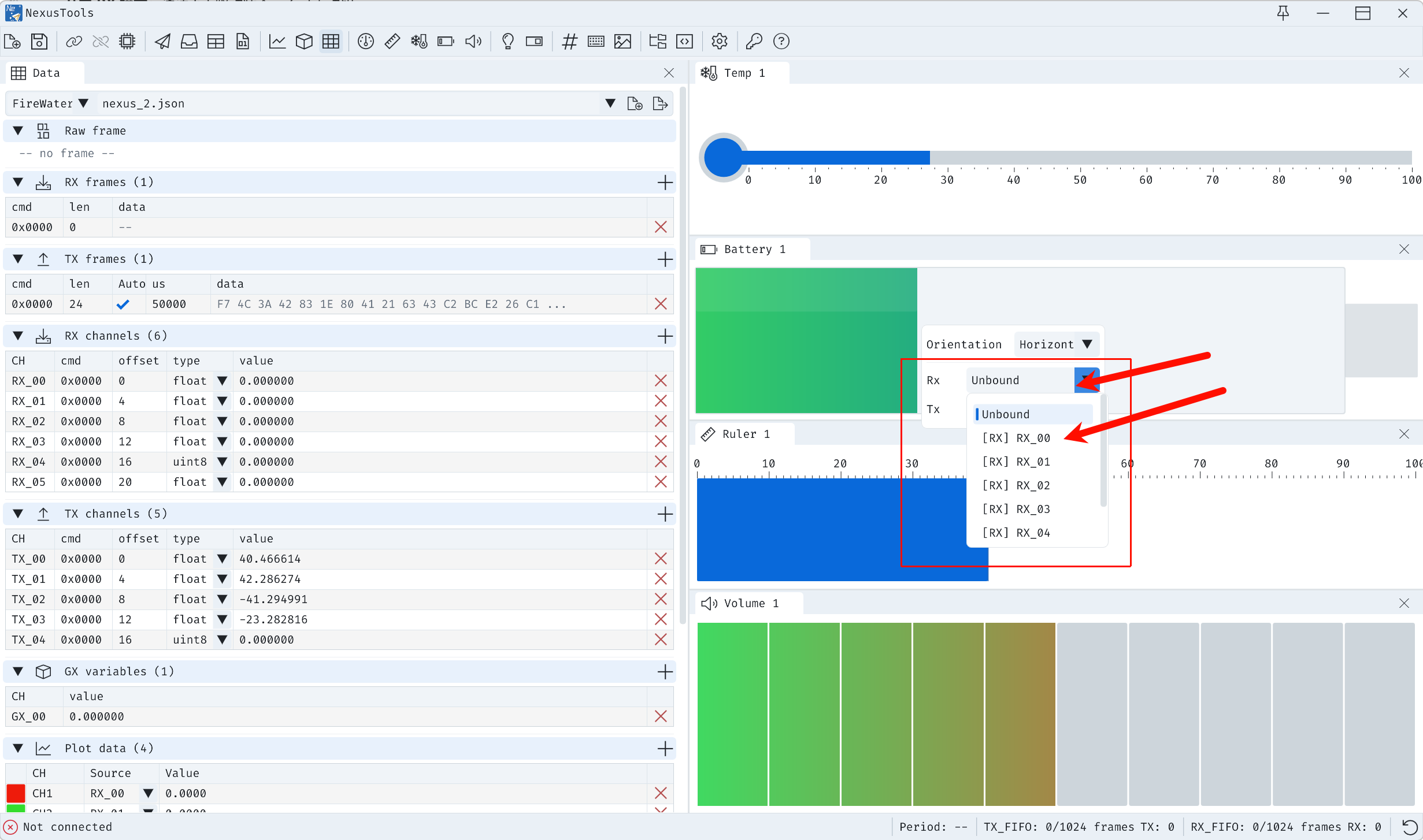Click the ruler widget toolbar icon
The height and width of the screenshot is (840, 1423).
click(x=392, y=41)
